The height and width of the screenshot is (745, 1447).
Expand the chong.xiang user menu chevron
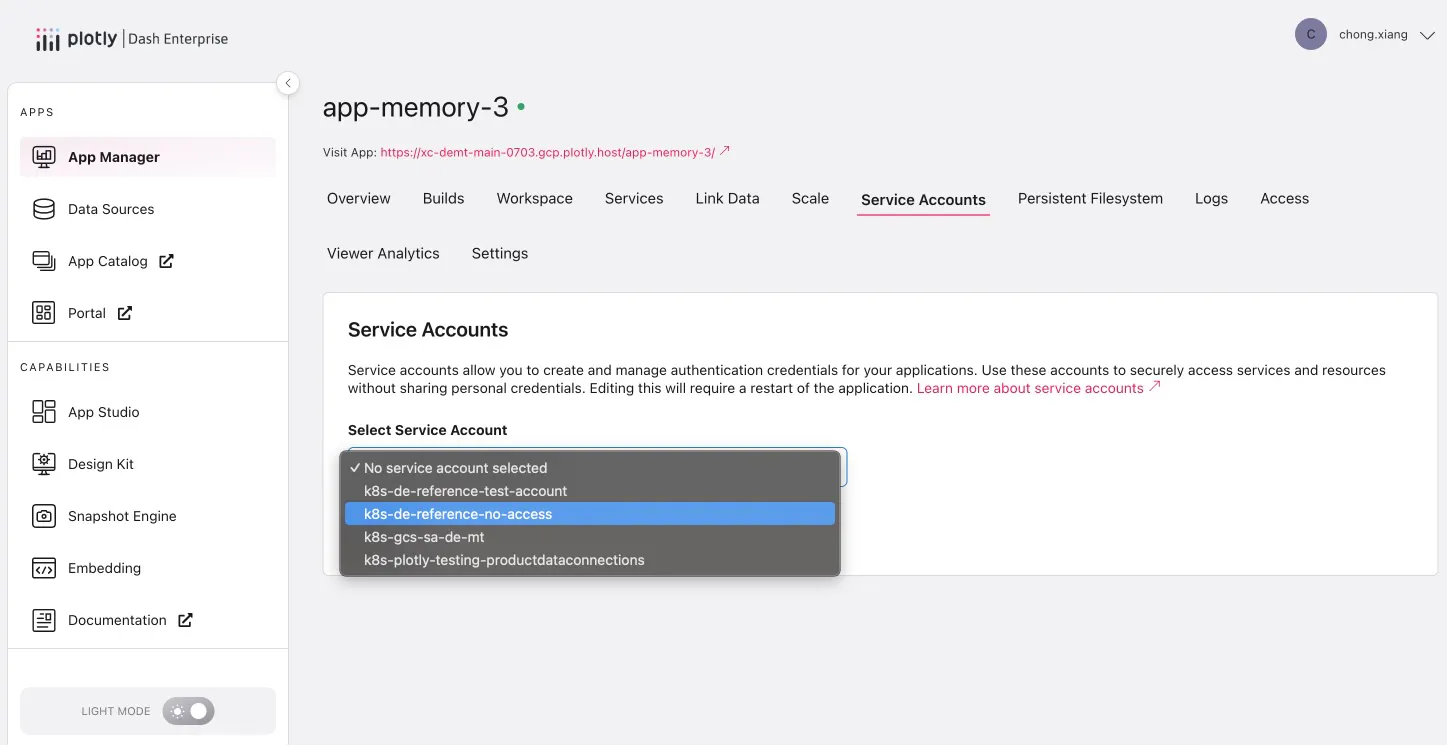click(1427, 35)
